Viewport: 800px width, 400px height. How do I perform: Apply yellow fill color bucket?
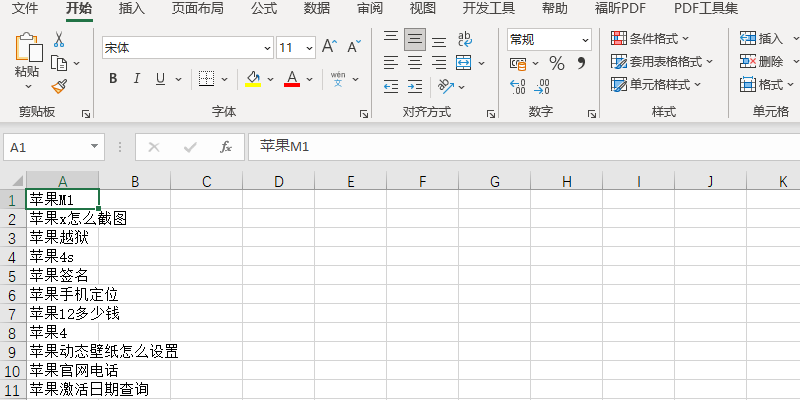(253, 79)
